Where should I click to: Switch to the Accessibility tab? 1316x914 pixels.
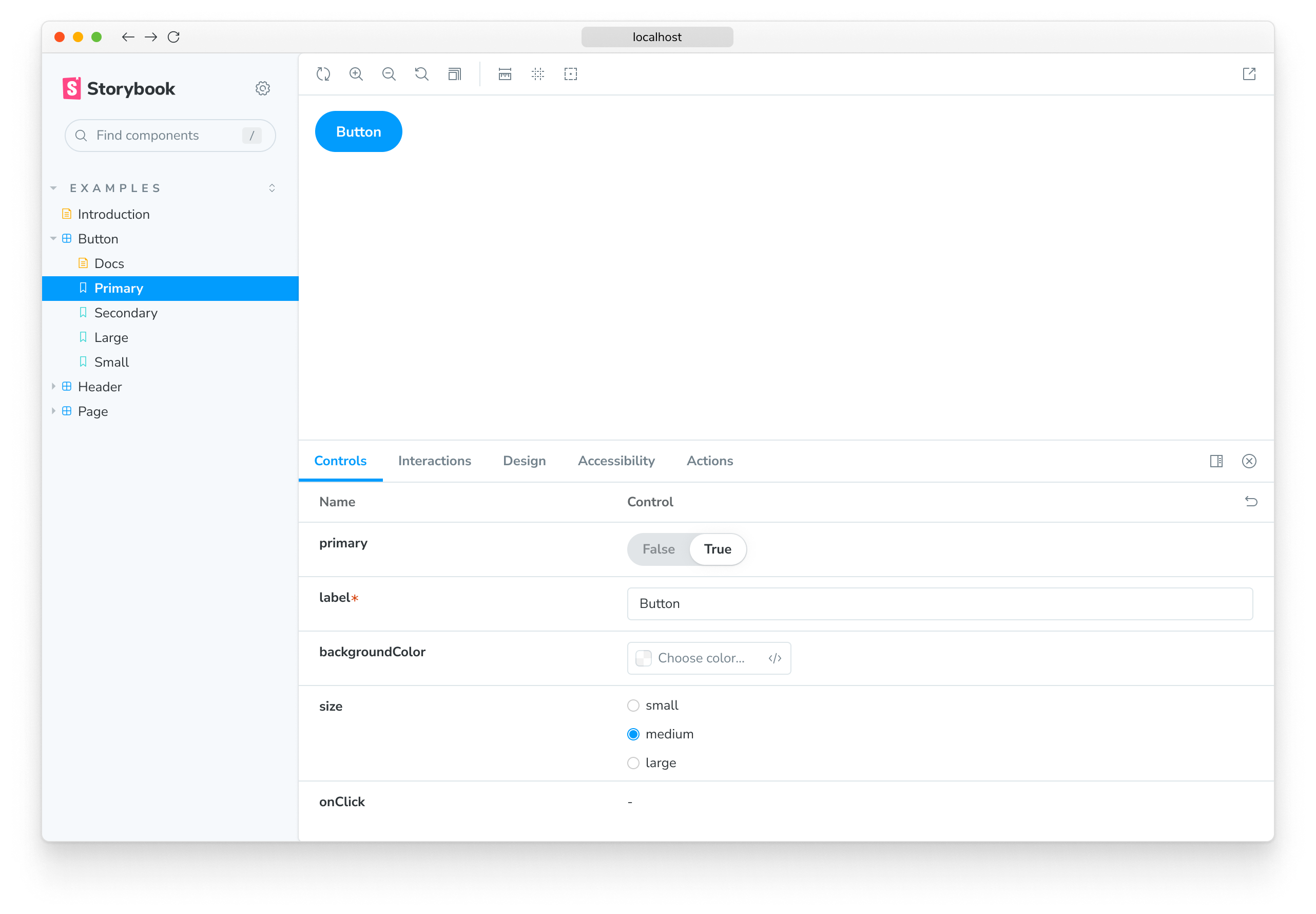coord(616,461)
